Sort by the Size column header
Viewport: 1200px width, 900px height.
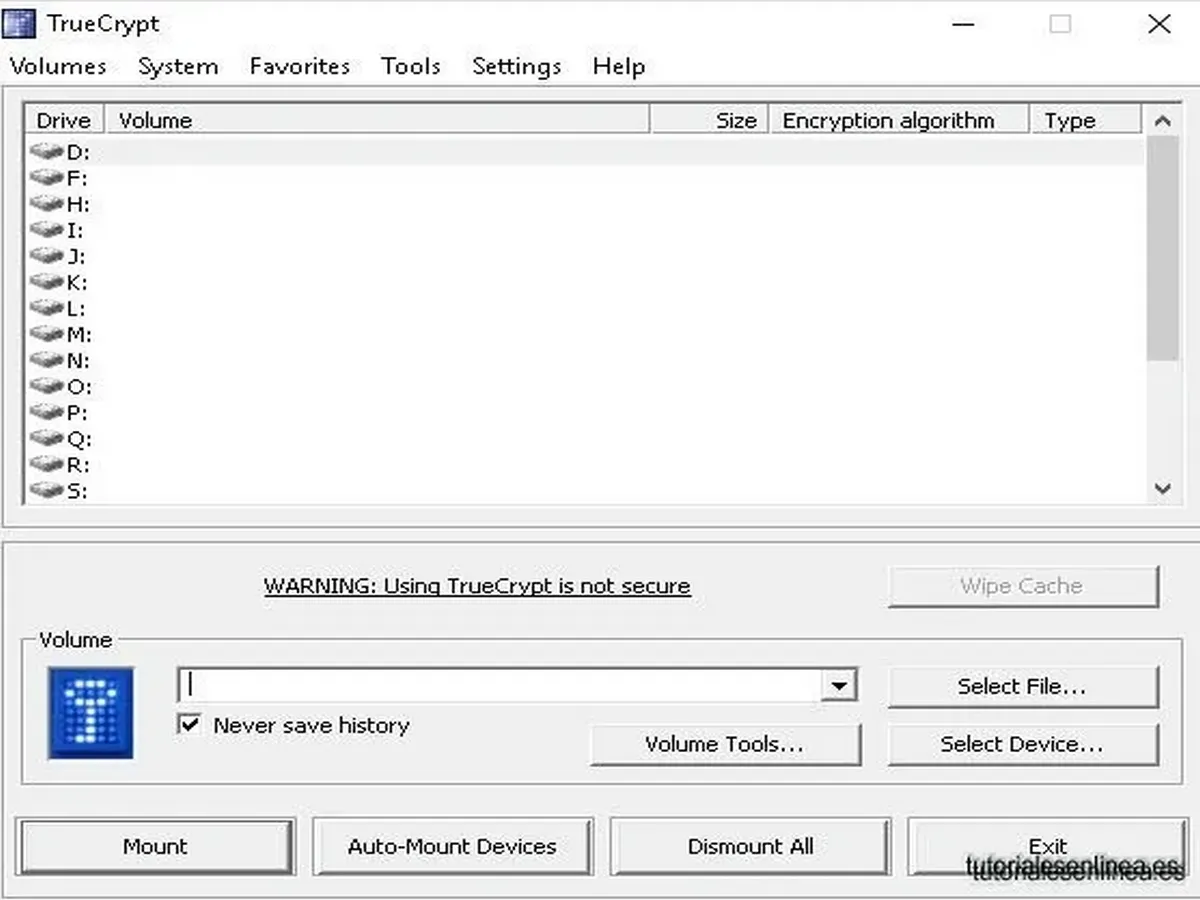pos(709,120)
